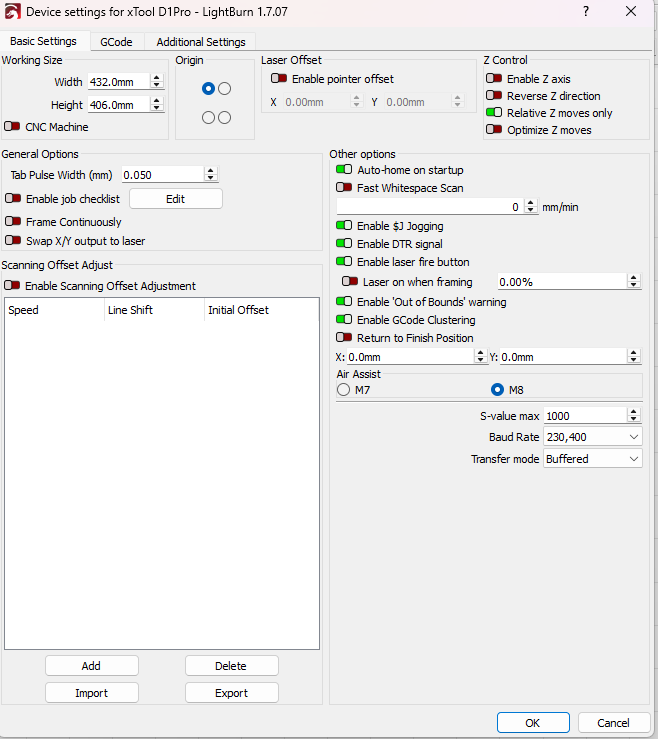The width and height of the screenshot is (658, 739).
Task: Click the Cancel button
Action: pyautogui.click(x=614, y=723)
